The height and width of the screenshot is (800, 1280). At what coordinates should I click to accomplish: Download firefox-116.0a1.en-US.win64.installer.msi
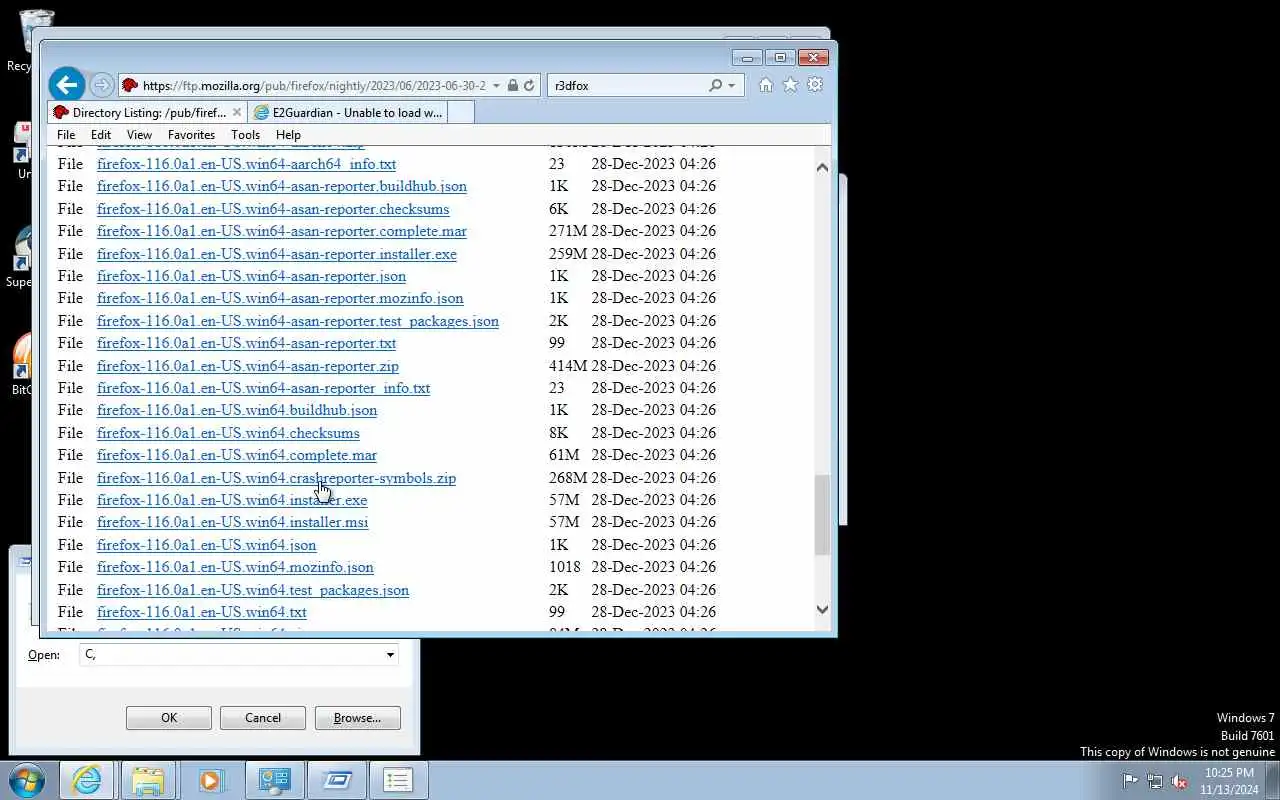pyautogui.click(x=232, y=522)
